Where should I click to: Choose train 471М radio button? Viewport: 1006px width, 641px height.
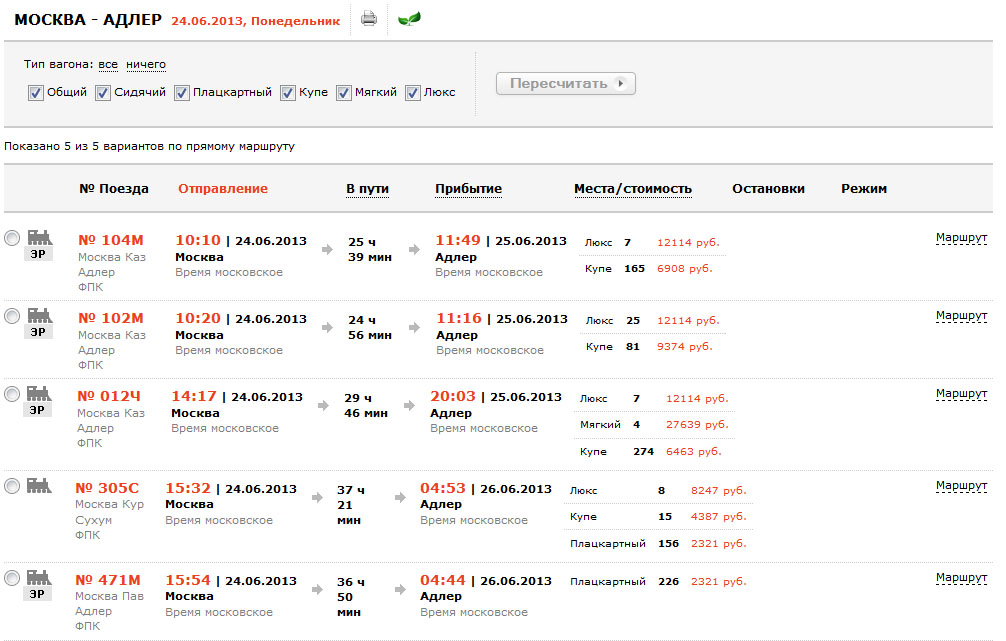(12, 578)
